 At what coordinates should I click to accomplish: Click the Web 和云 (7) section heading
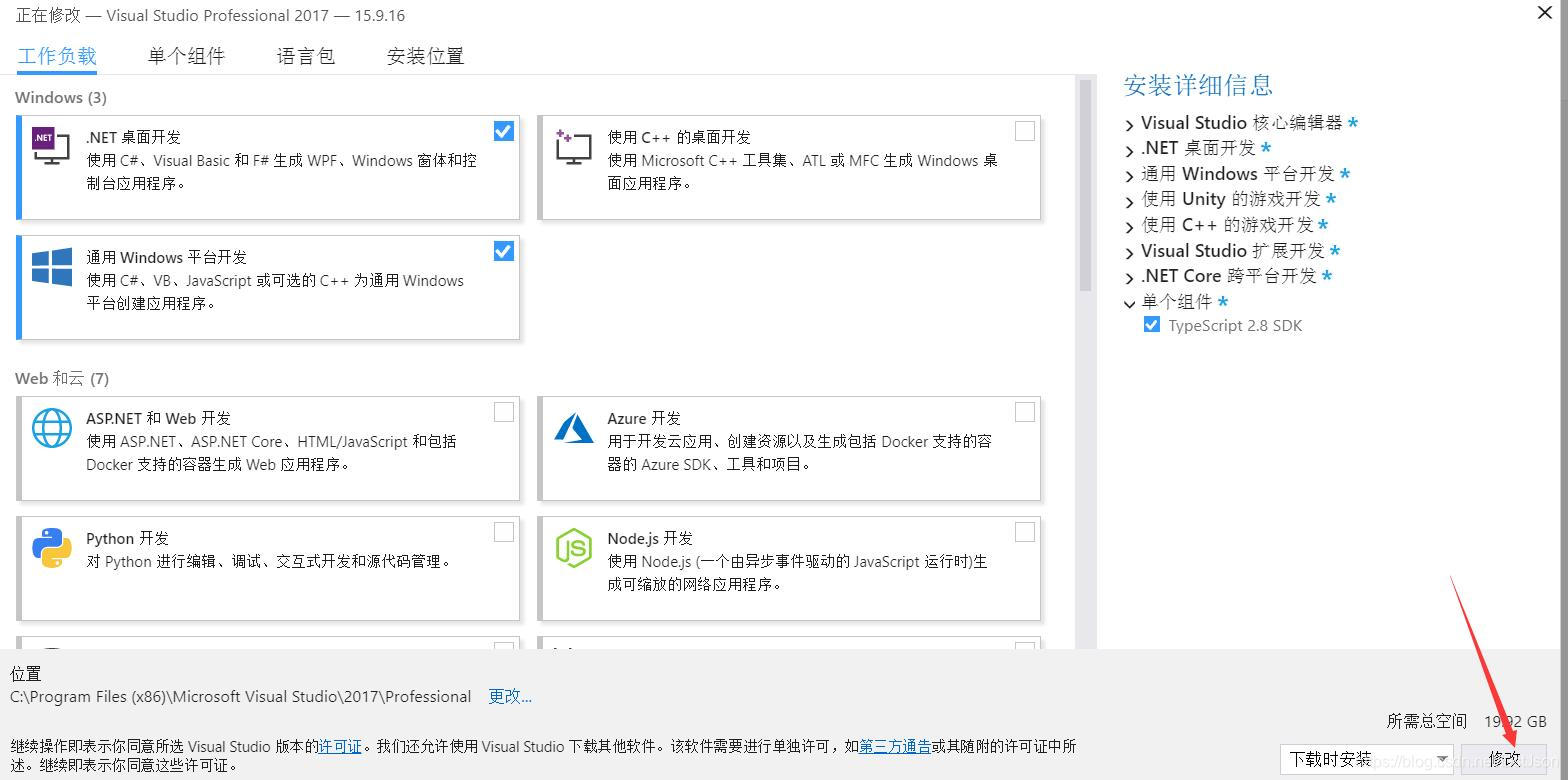tap(62, 378)
